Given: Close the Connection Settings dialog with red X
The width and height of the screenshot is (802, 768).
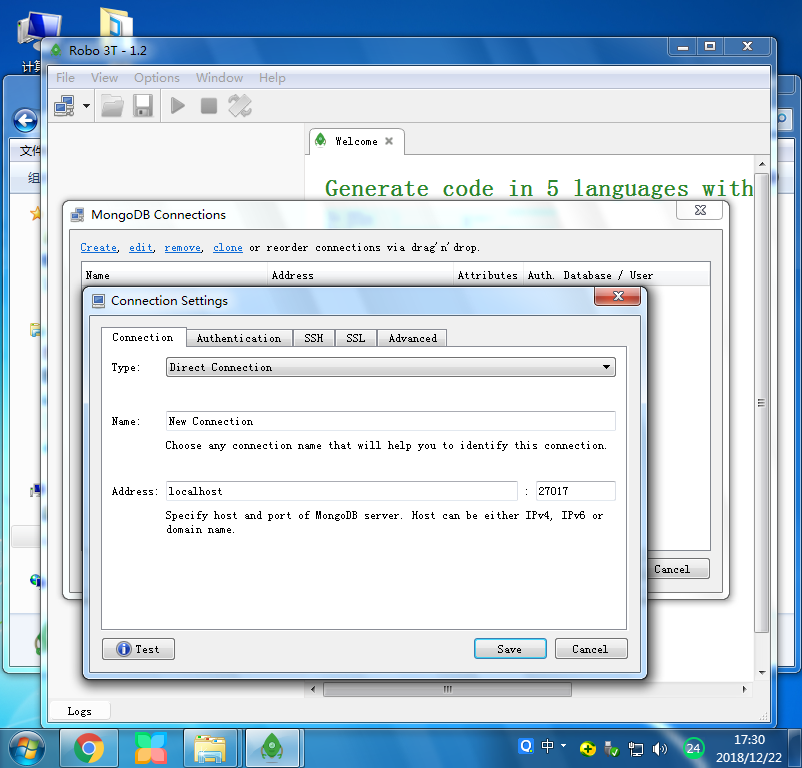Looking at the screenshot, I should (617, 296).
